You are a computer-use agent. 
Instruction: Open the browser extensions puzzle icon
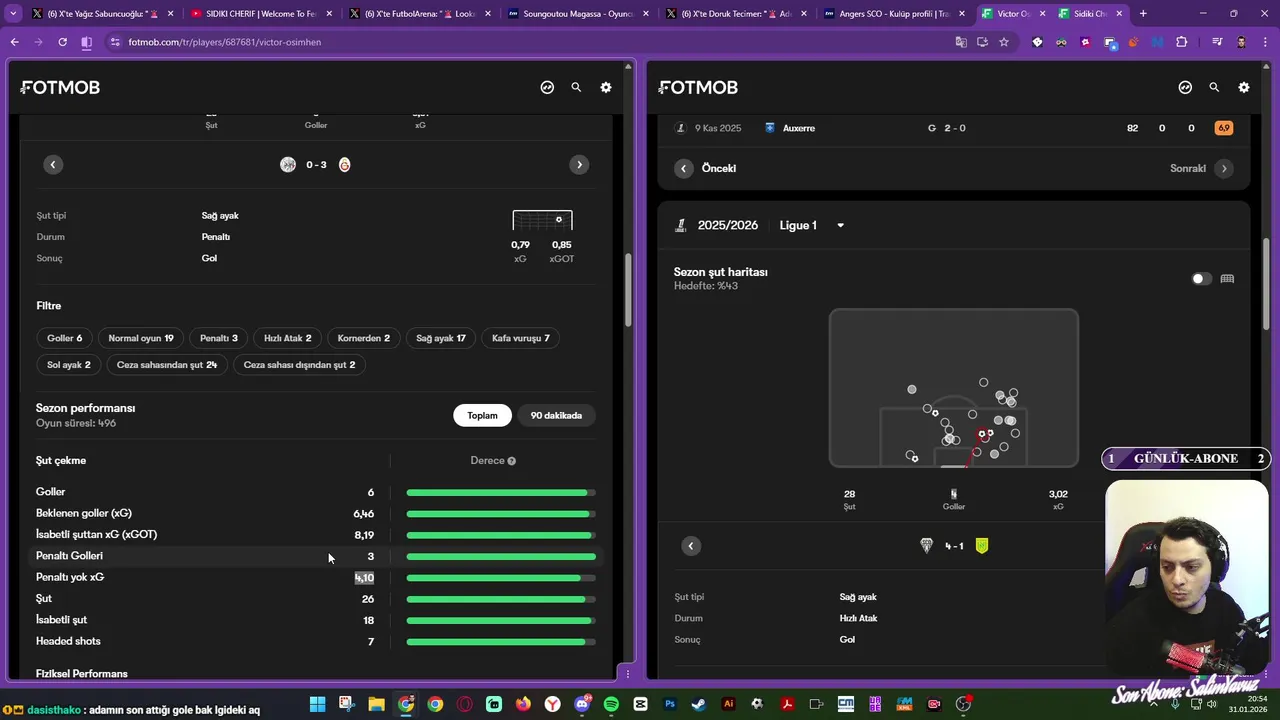point(1182,42)
